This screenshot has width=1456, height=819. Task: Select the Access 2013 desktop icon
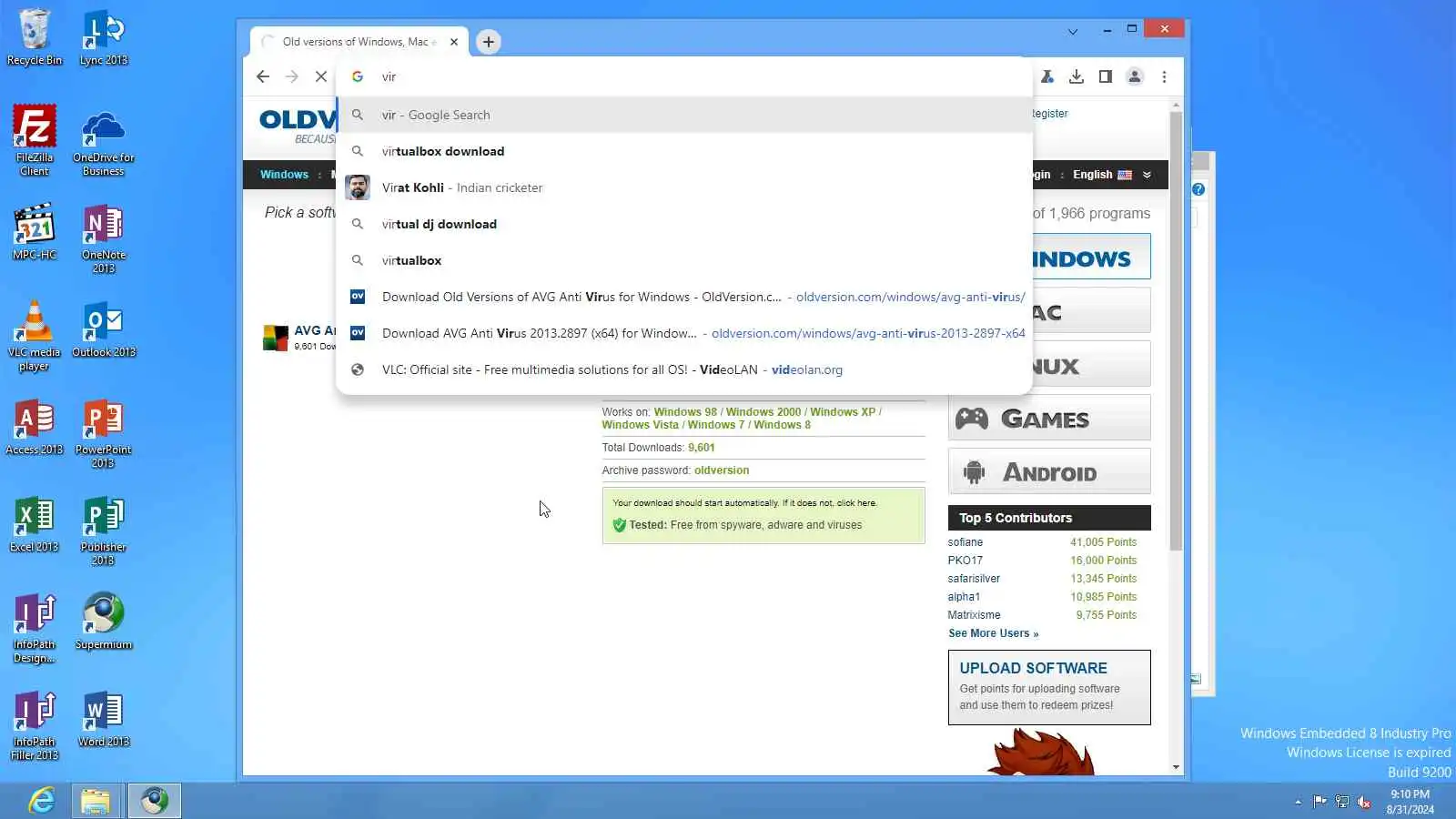pyautogui.click(x=35, y=427)
